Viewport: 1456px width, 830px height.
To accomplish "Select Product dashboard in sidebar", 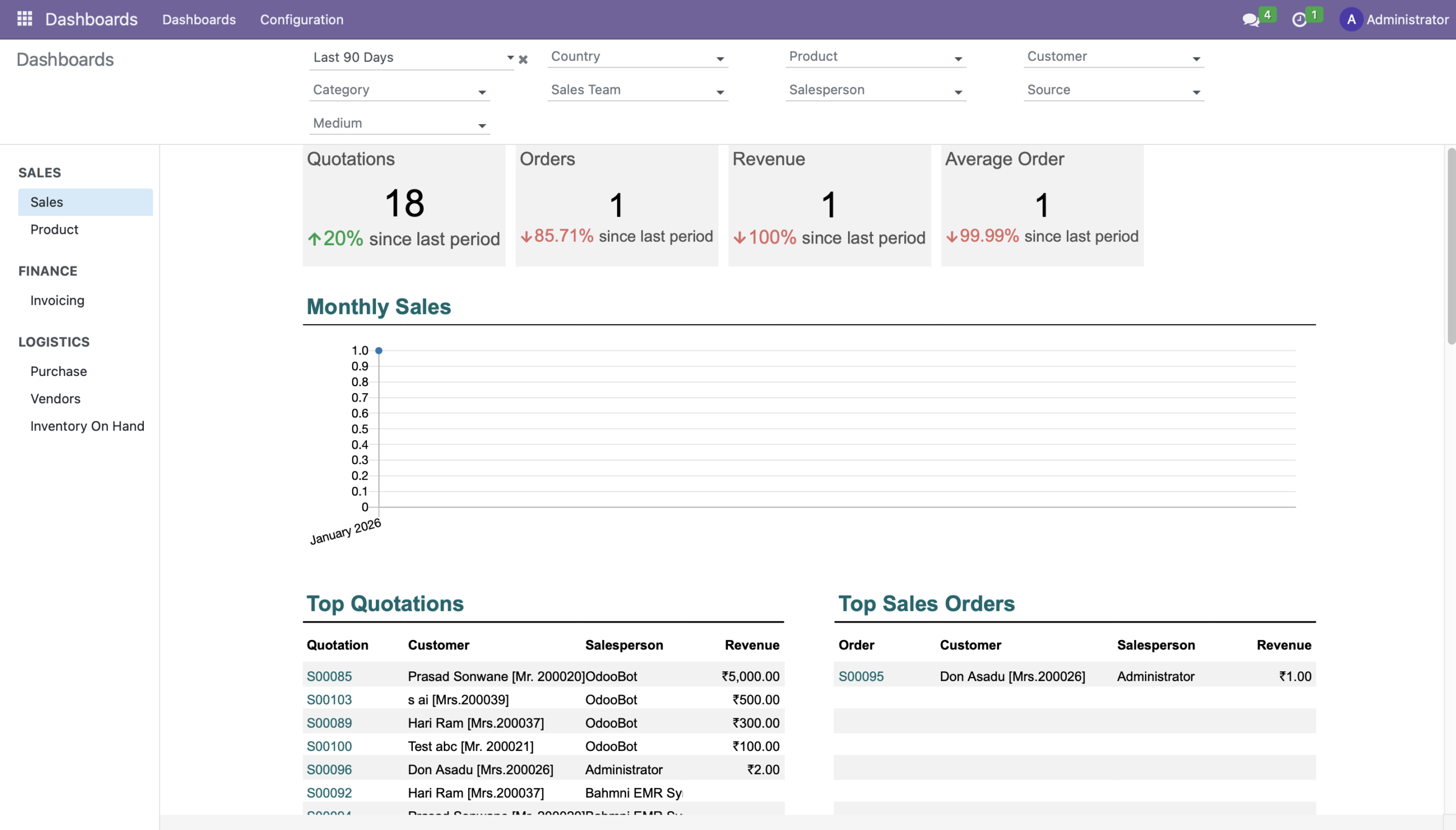I will (x=54, y=229).
